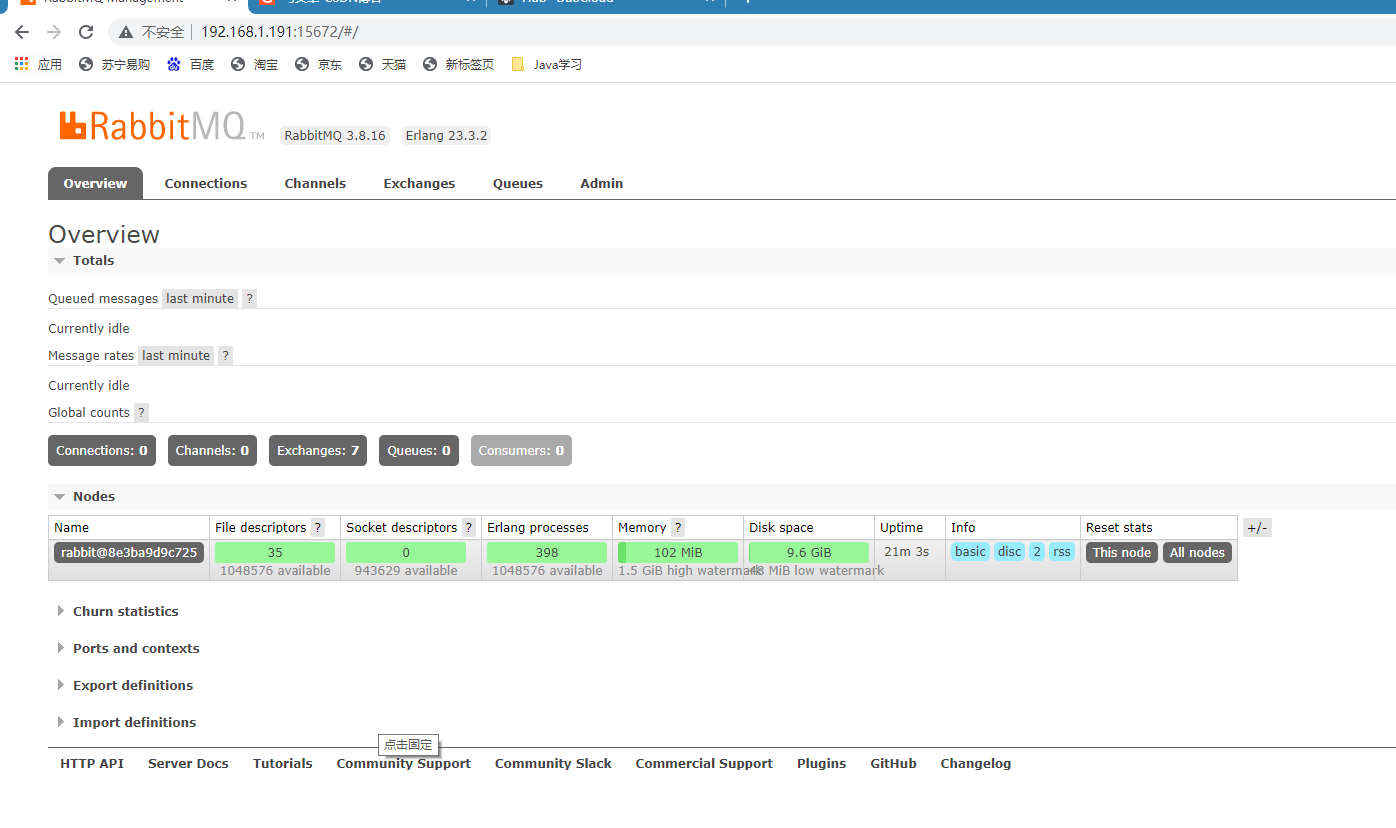Click the info tag labeled 2
Screen dimensions: 1396x828
tap(1037, 552)
